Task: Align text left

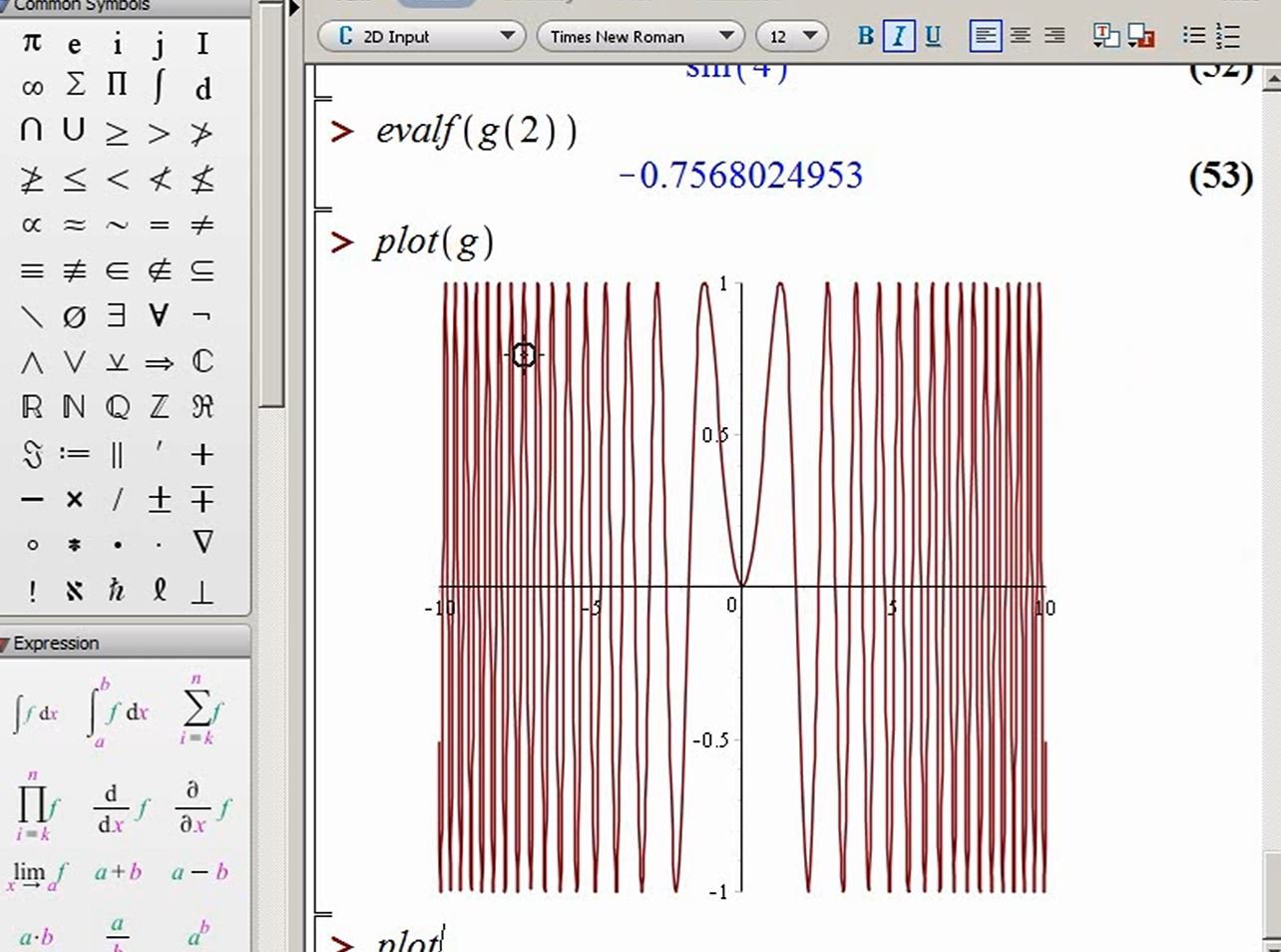Action: pyautogui.click(x=985, y=37)
